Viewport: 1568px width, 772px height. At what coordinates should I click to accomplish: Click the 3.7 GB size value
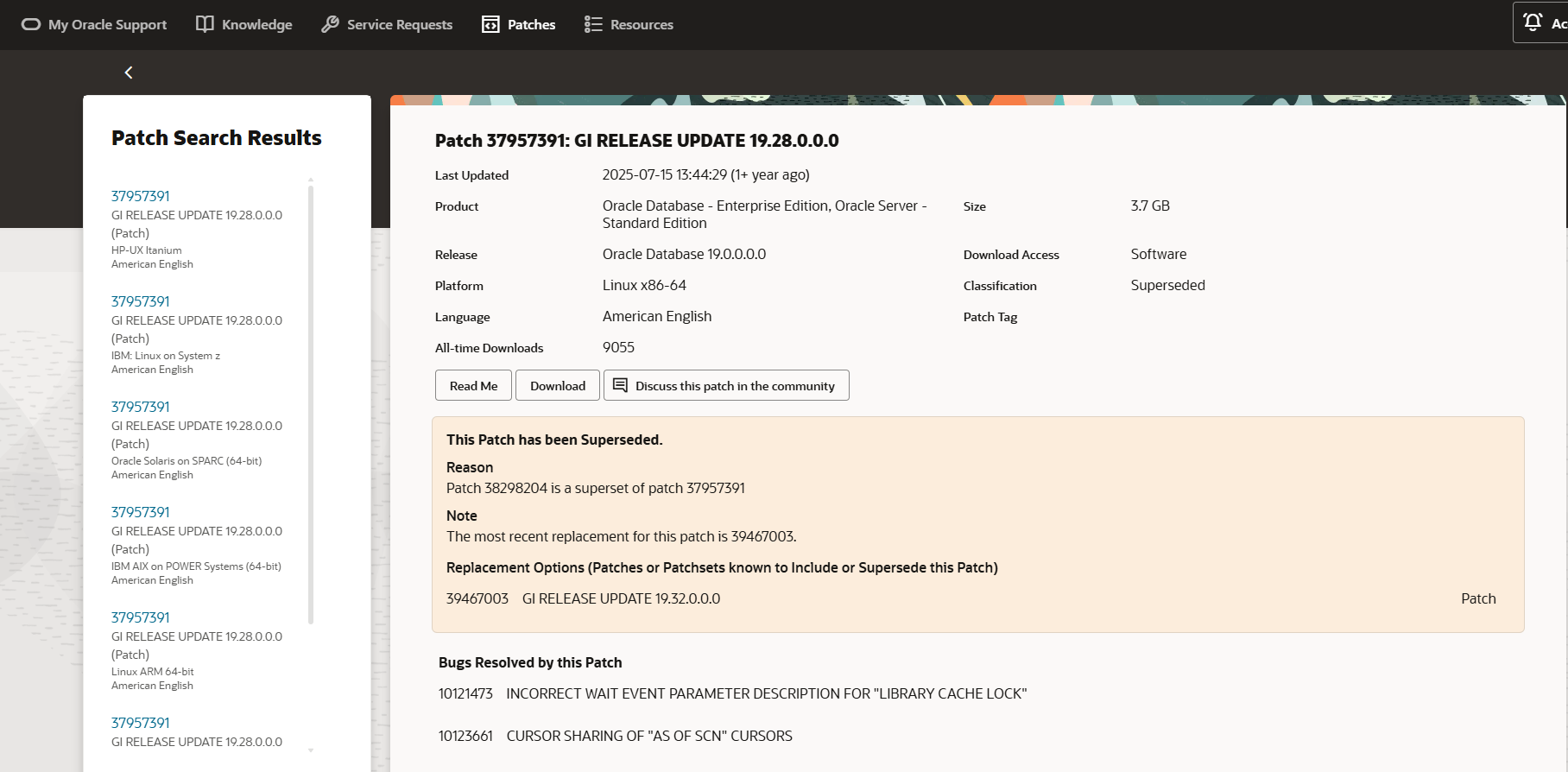pos(1150,206)
